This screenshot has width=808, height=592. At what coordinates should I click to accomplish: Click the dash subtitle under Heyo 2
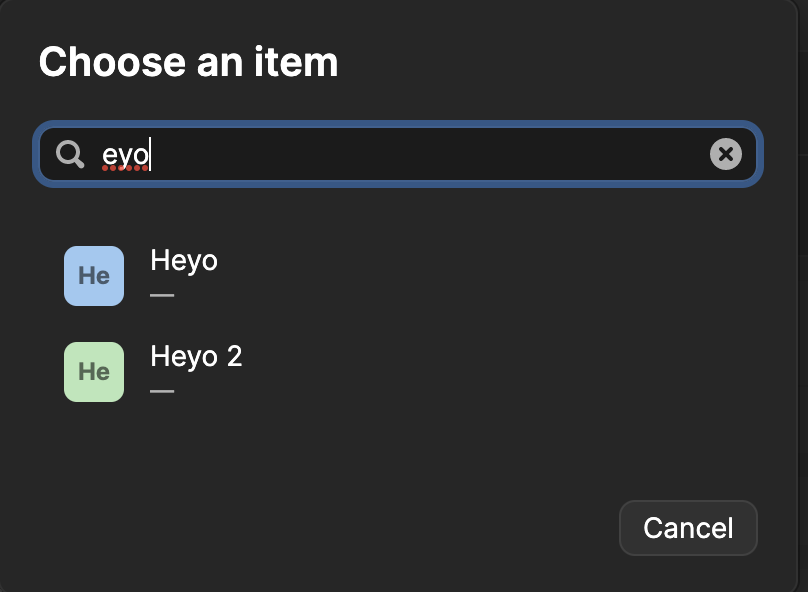pyautogui.click(x=162, y=391)
